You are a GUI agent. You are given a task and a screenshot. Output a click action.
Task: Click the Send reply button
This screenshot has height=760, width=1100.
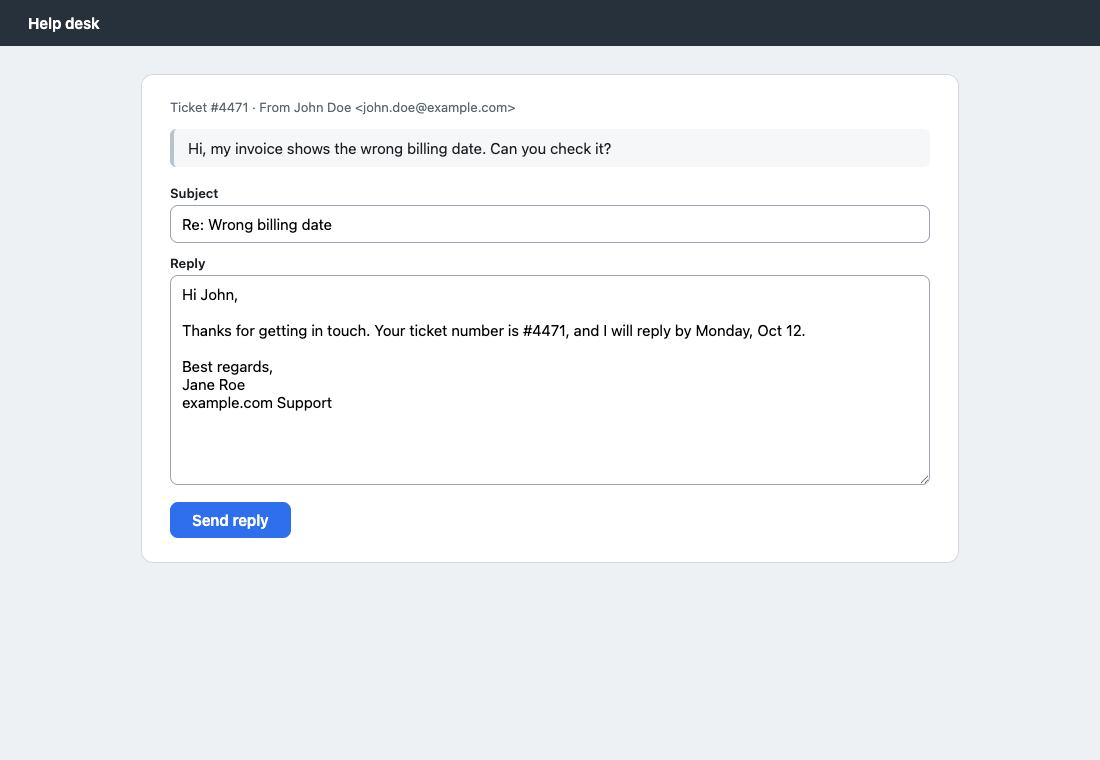click(230, 520)
